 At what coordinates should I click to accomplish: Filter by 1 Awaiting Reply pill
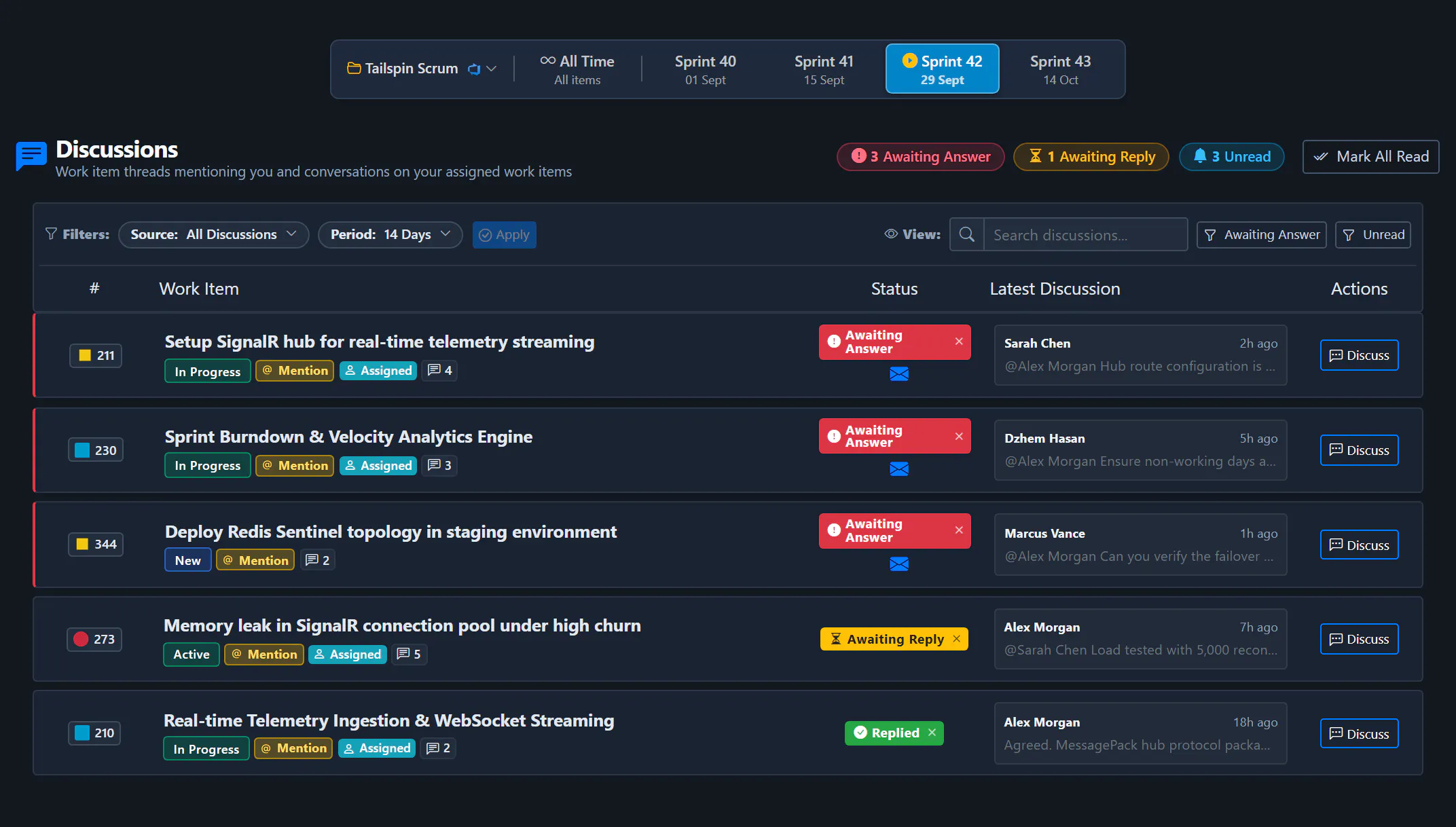click(1091, 157)
